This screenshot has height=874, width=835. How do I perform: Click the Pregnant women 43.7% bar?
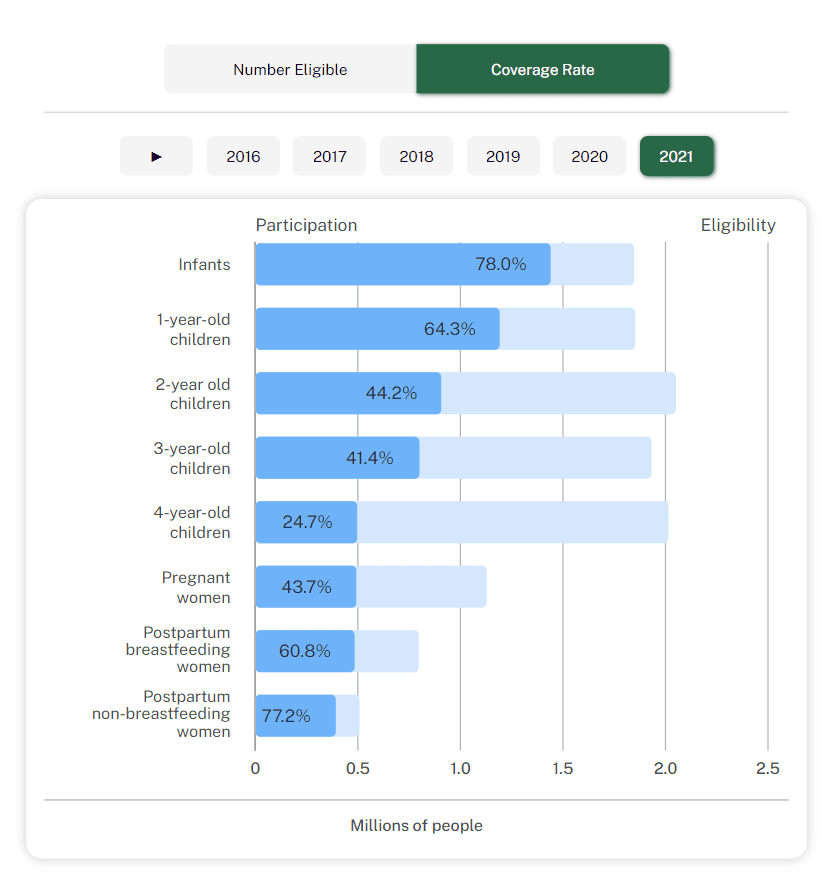tap(305, 587)
